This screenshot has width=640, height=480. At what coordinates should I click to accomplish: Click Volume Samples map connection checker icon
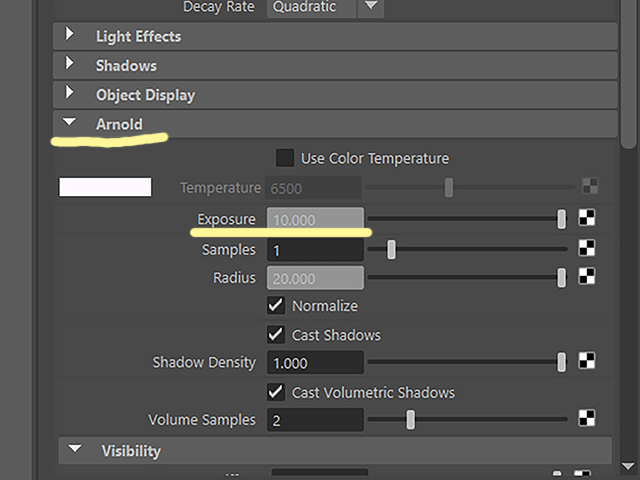tap(587, 418)
